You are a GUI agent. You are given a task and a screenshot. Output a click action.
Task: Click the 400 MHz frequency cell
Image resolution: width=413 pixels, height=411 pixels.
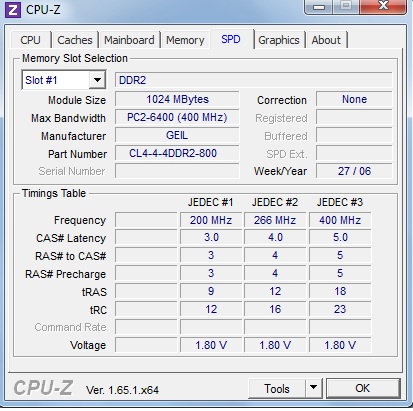[340, 220]
